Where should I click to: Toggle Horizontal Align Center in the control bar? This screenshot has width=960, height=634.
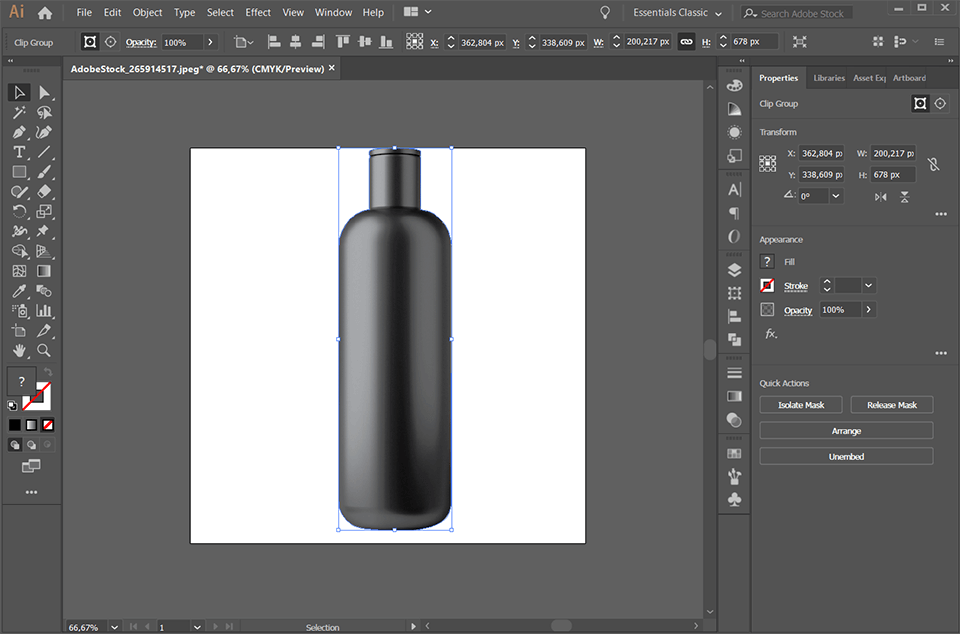tap(295, 41)
